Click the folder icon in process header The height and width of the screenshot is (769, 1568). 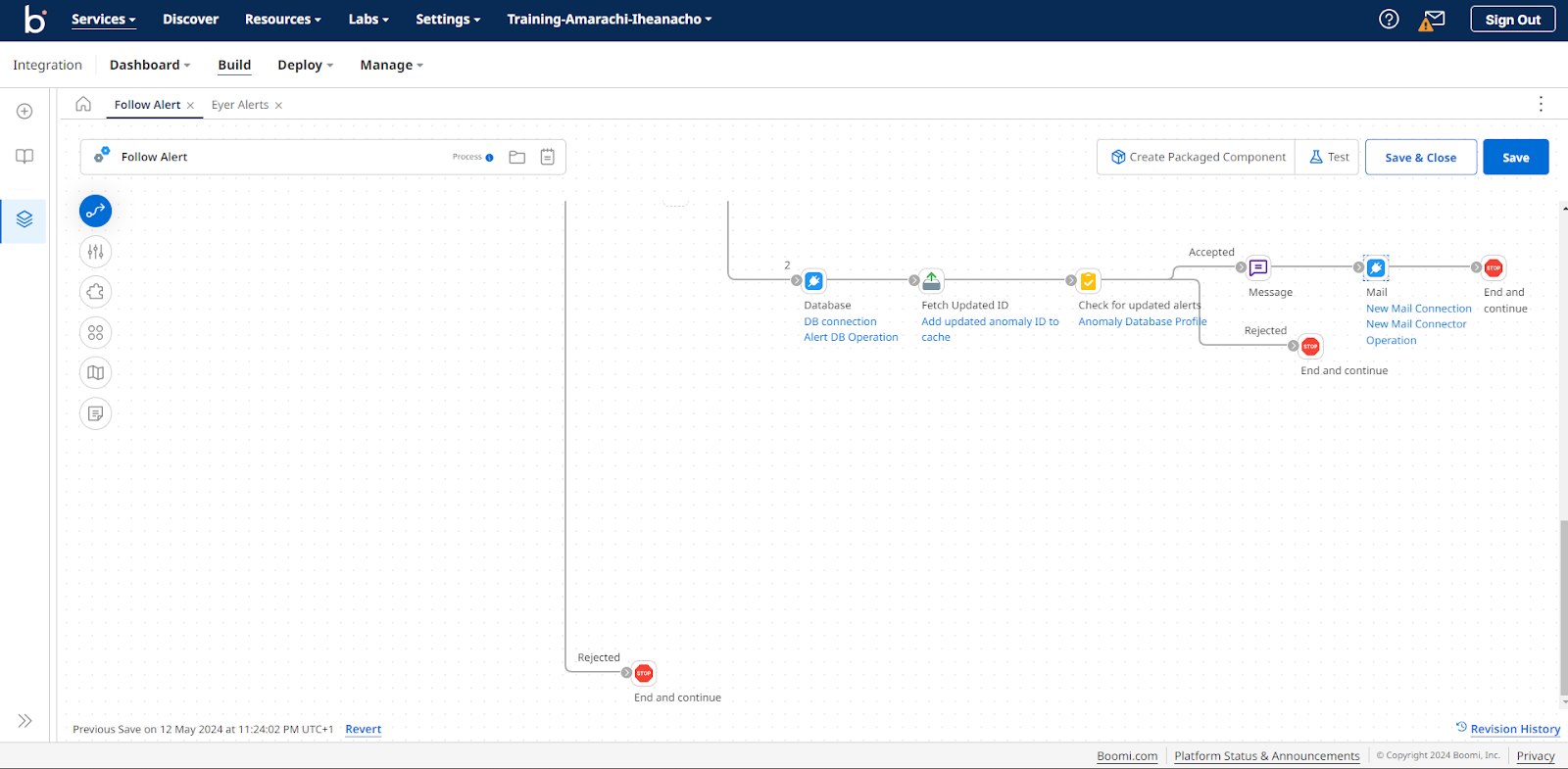point(517,157)
